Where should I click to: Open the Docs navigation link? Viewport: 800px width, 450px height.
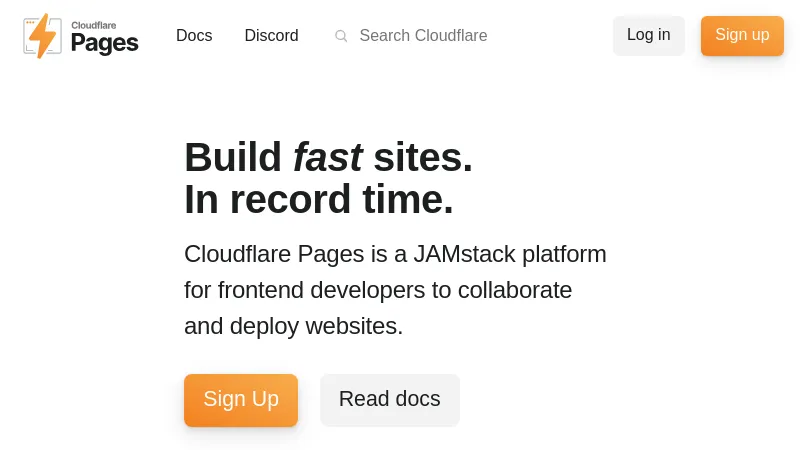point(194,36)
